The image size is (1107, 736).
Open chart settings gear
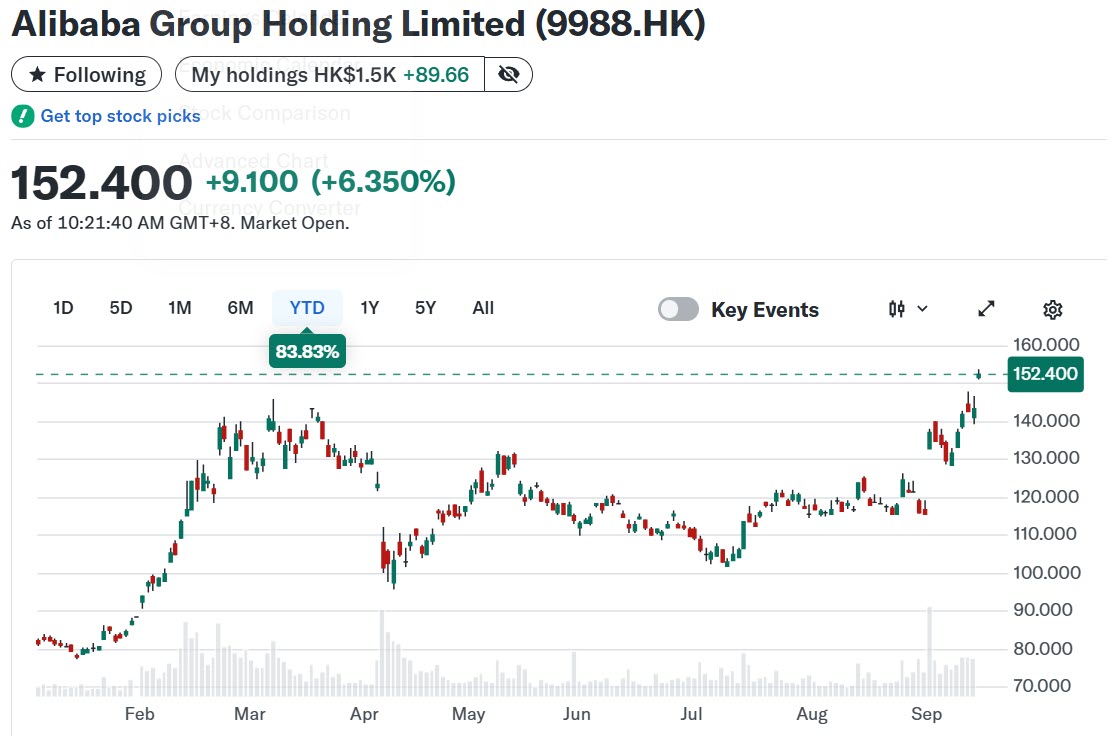click(x=1053, y=309)
